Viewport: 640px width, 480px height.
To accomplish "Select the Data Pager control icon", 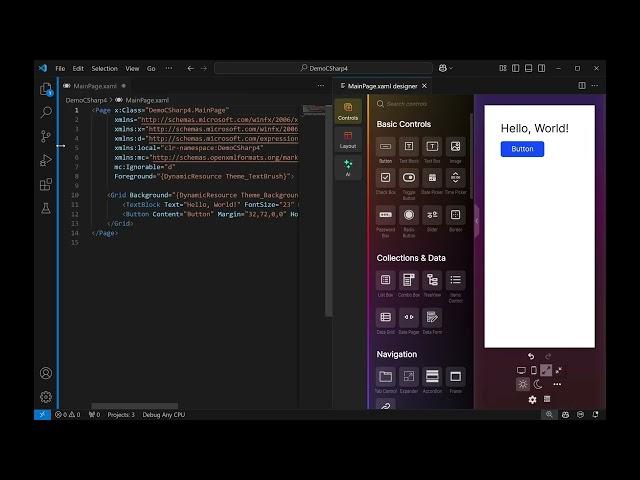I will coord(409,318).
